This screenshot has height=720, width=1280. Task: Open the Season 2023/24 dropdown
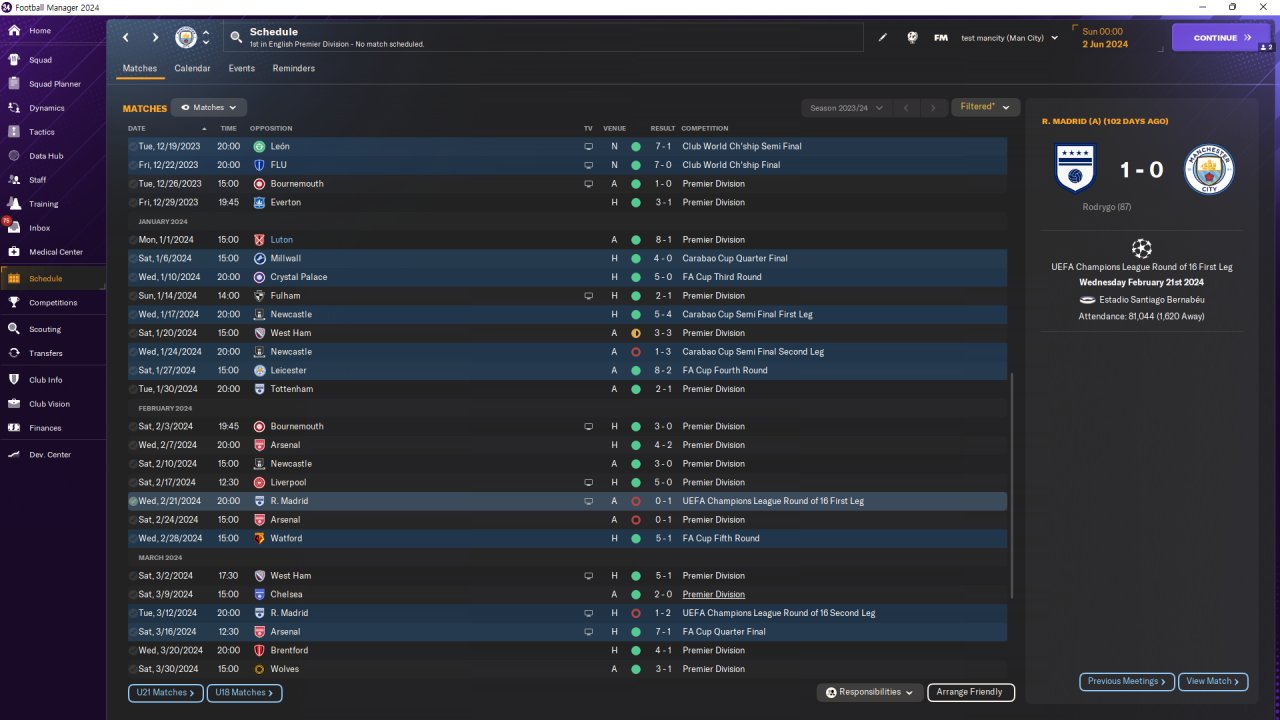coord(845,108)
